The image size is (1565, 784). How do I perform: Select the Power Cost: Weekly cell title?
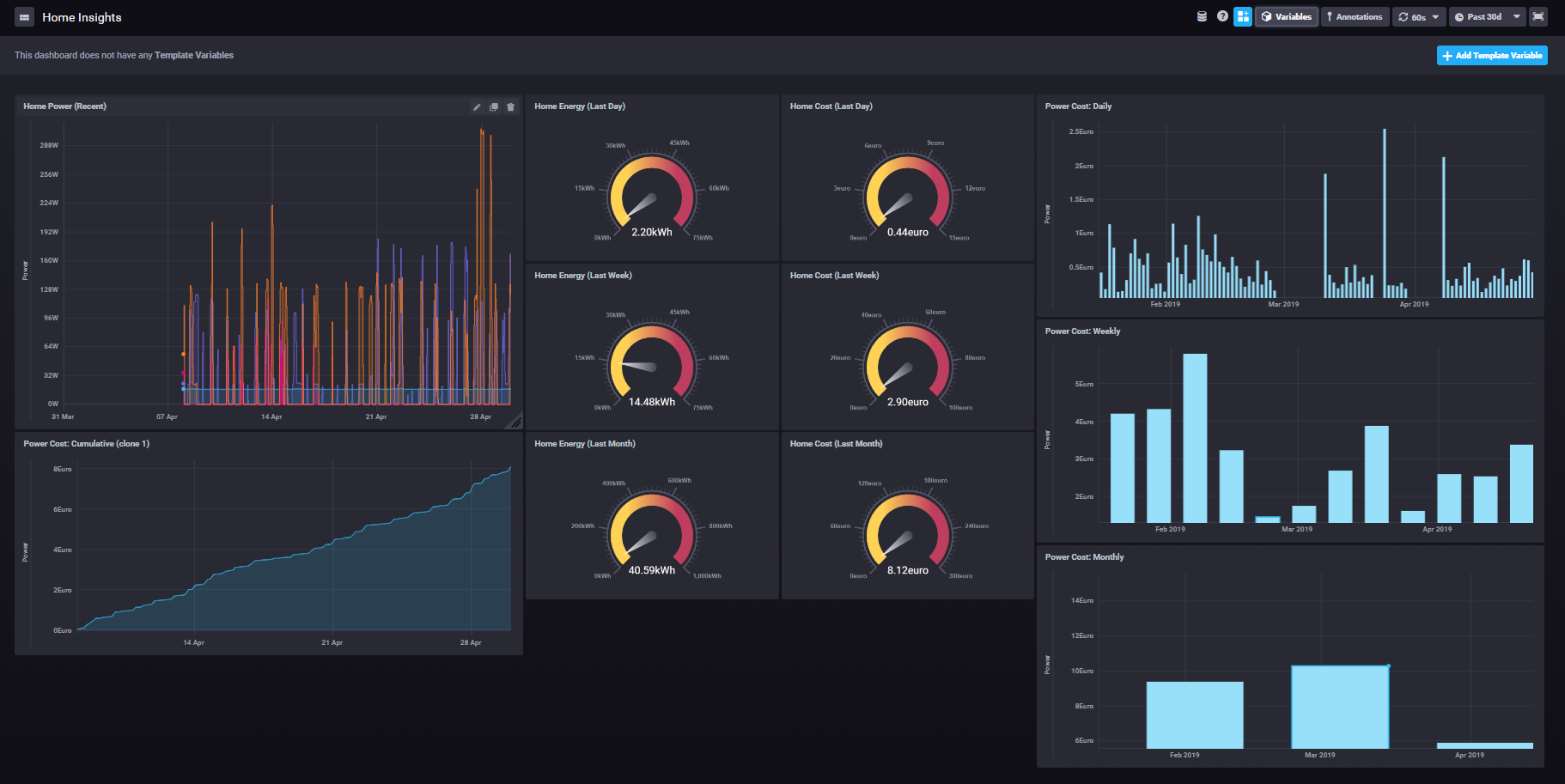click(1082, 331)
